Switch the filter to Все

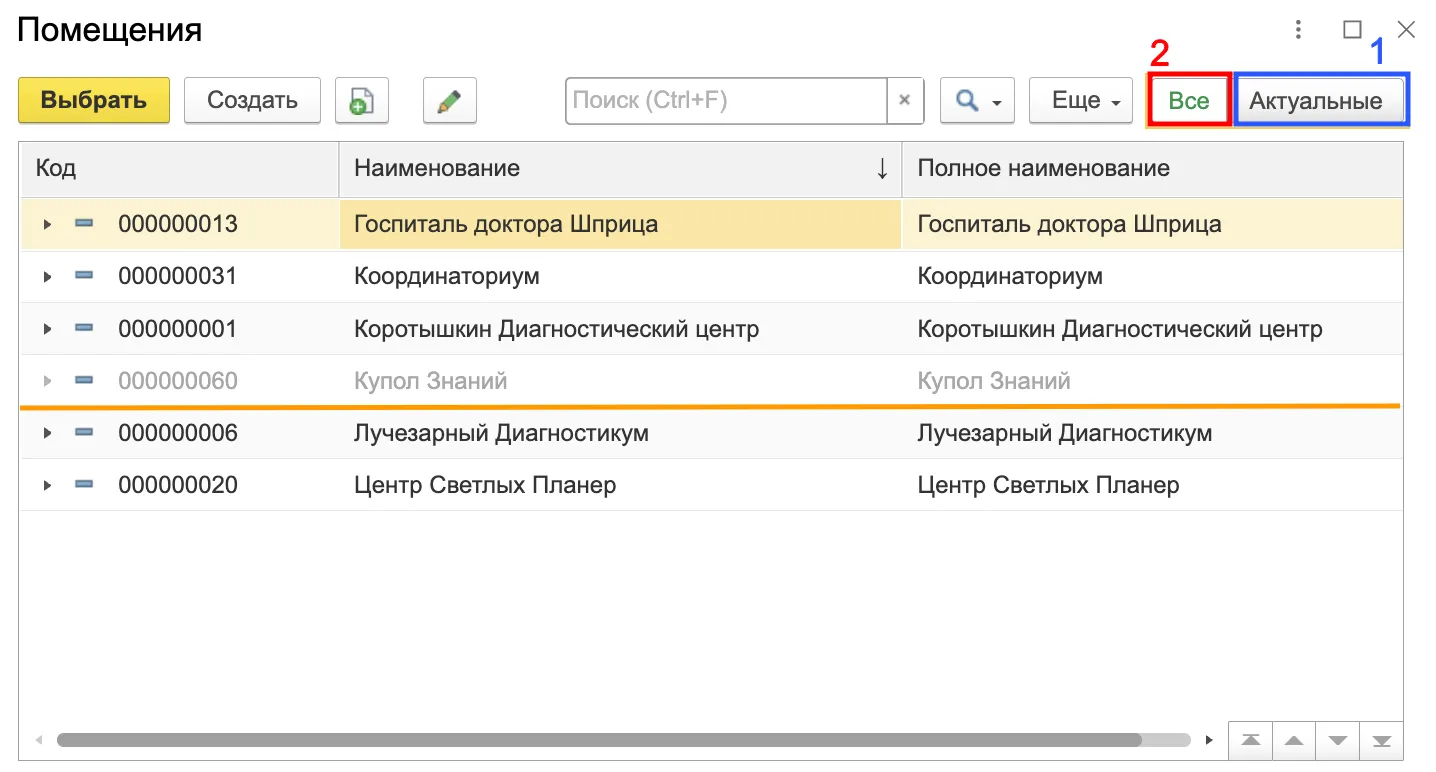pyautogui.click(x=1189, y=100)
